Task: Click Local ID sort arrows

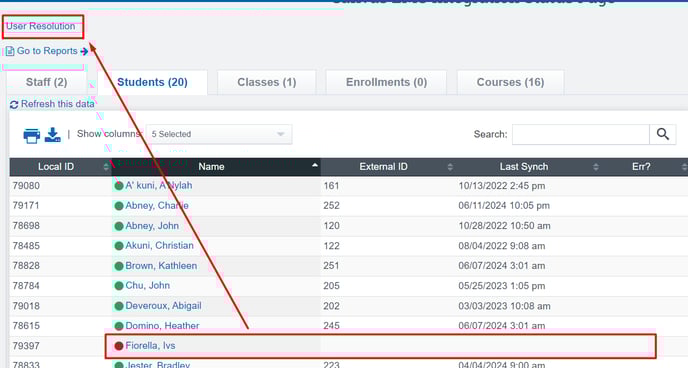Action: tap(106, 167)
